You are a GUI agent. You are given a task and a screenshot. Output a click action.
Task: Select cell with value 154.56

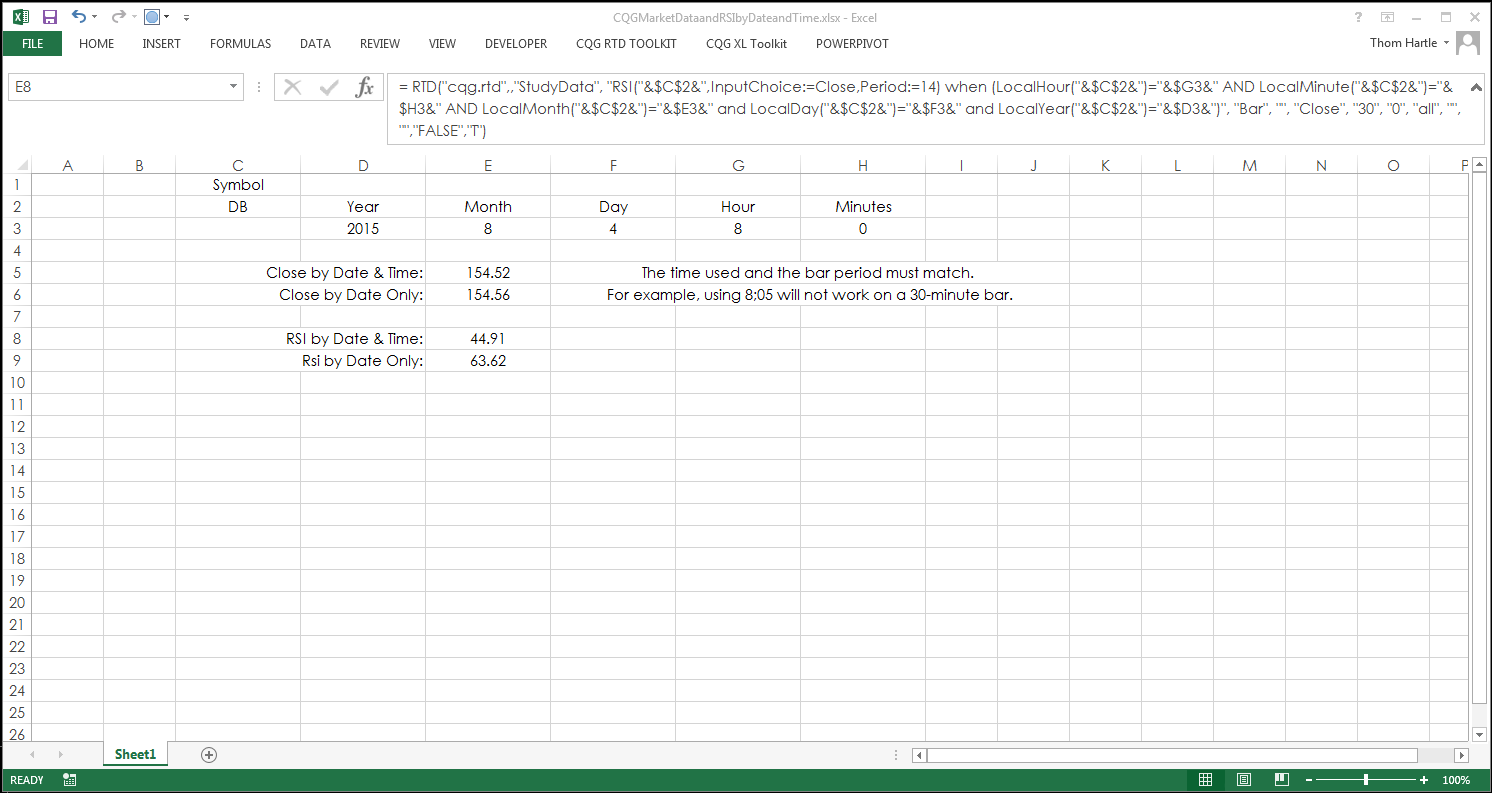pyautogui.click(x=488, y=295)
